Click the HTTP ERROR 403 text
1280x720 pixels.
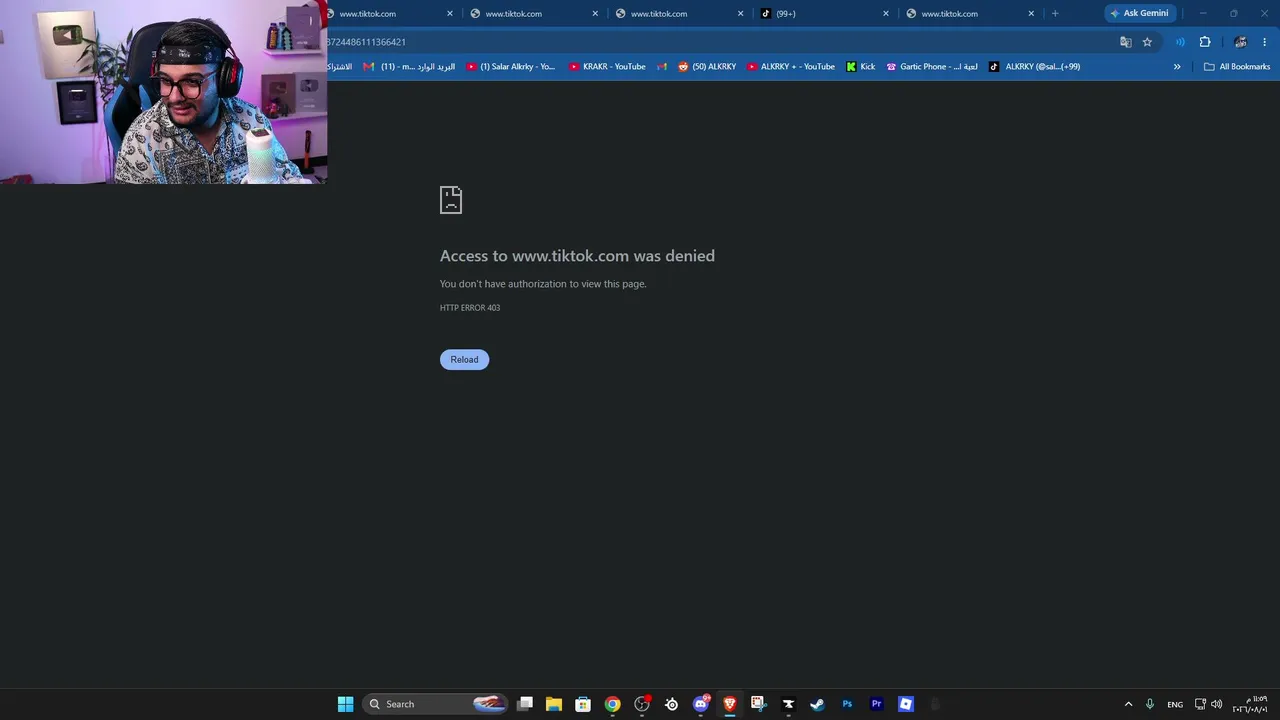(x=470, y=308)
